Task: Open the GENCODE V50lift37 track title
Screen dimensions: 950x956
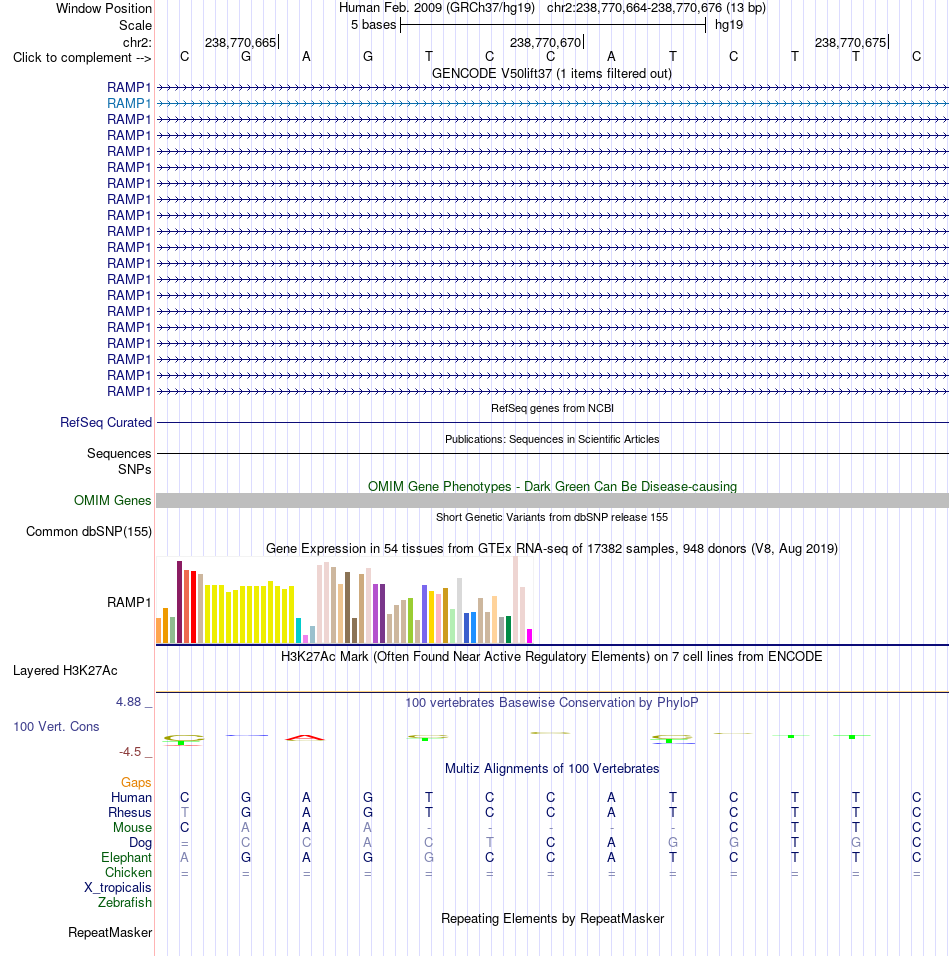Action: [552, 73]
